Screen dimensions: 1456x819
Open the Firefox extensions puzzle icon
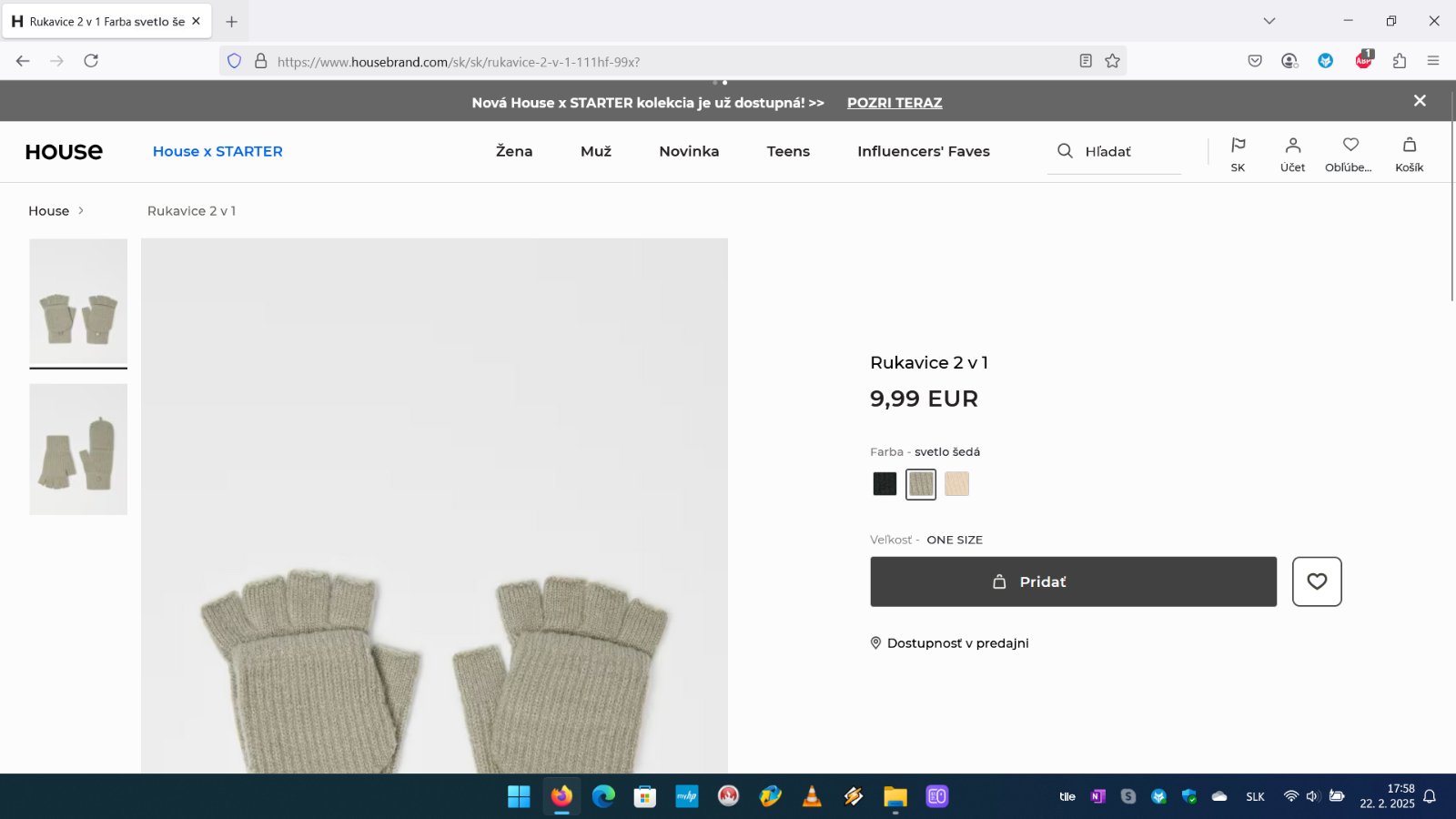(1400, 61)
